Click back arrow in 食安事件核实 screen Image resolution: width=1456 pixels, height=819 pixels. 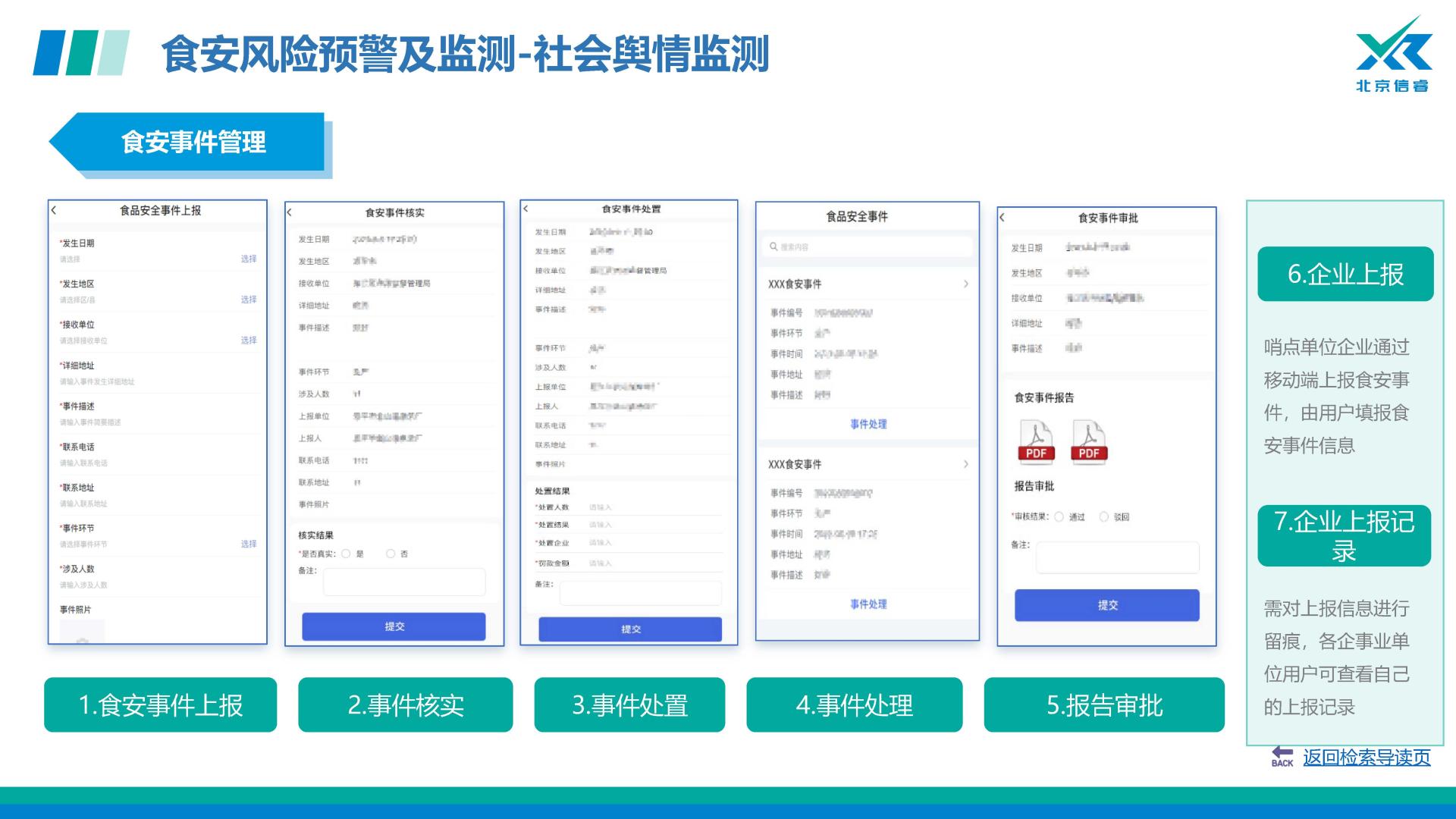pyautogui.click(x=290, y=213)
